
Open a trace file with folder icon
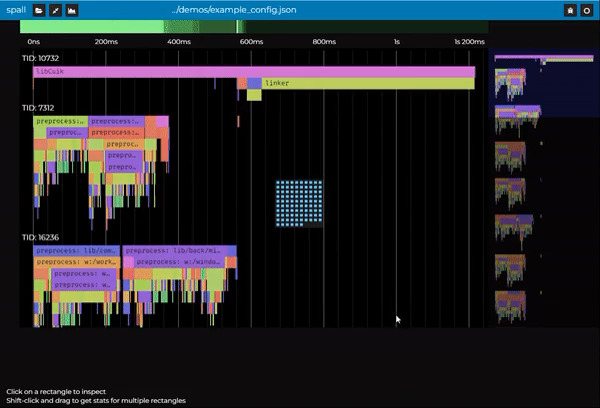39,10
